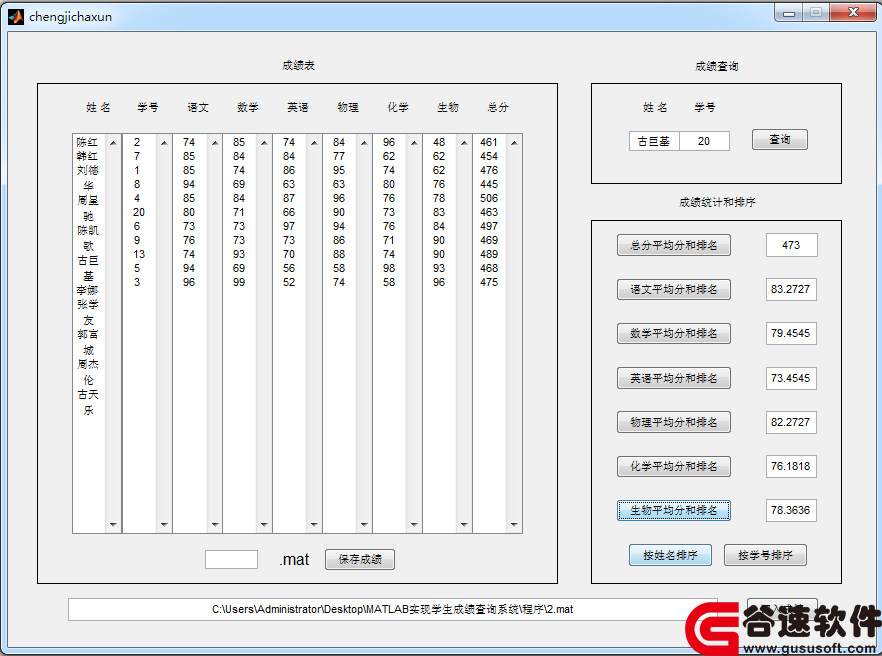Click the total average result field 473

click(x=791, y=245)
